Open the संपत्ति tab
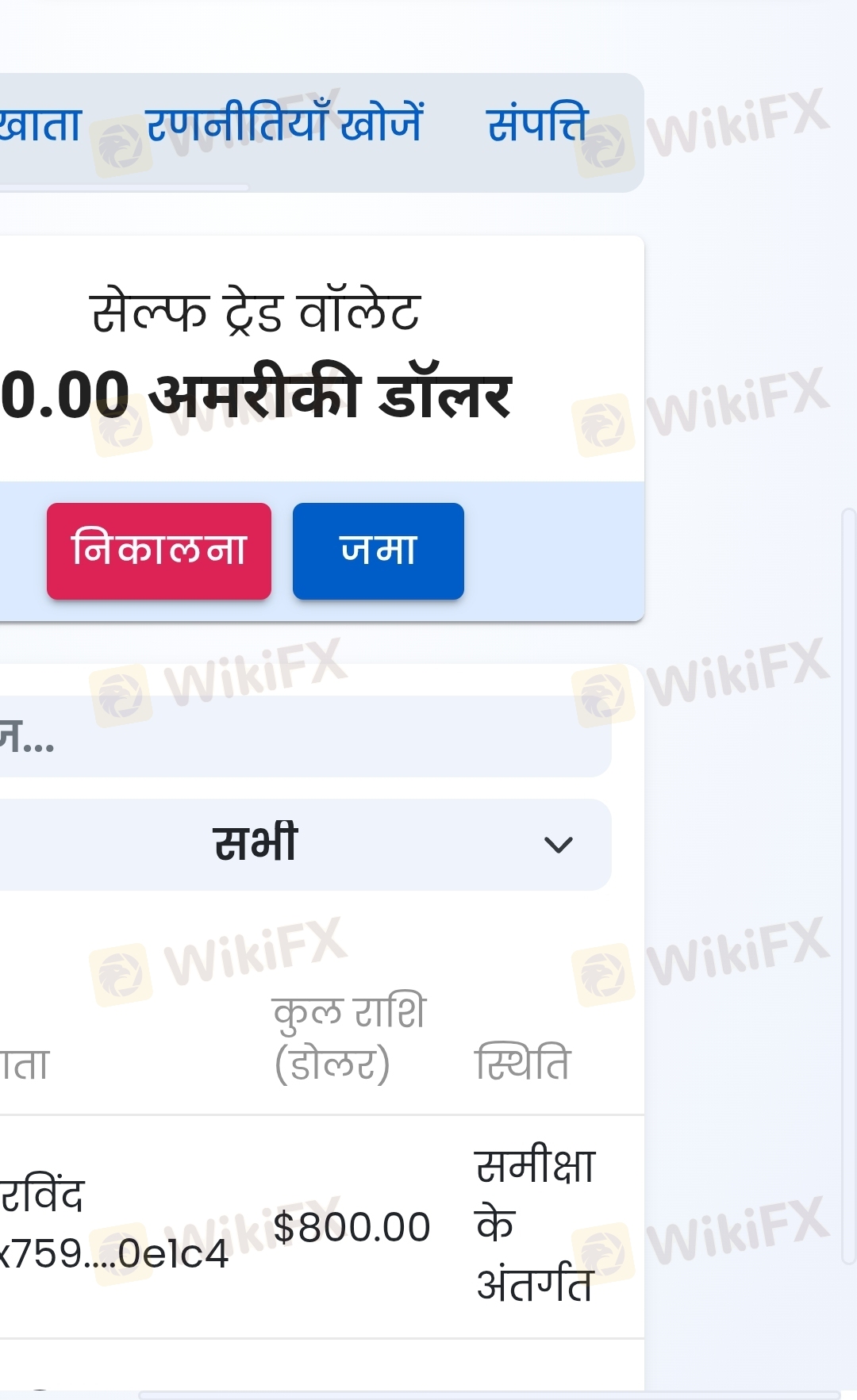The width and height of the screenshot is (857, 1400). click(537, 125)
